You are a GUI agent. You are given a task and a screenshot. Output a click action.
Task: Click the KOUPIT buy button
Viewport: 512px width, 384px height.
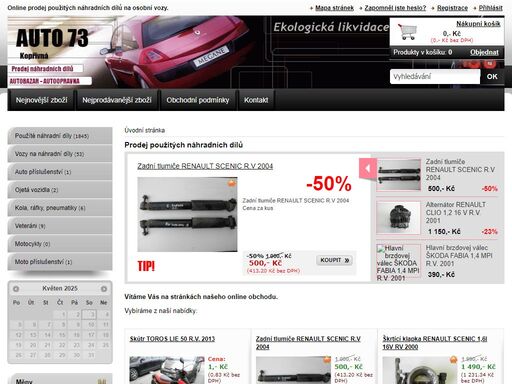[334, 260]
